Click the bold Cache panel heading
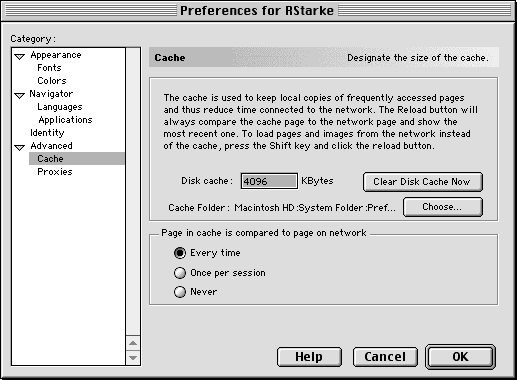 [x=170, y=58]
